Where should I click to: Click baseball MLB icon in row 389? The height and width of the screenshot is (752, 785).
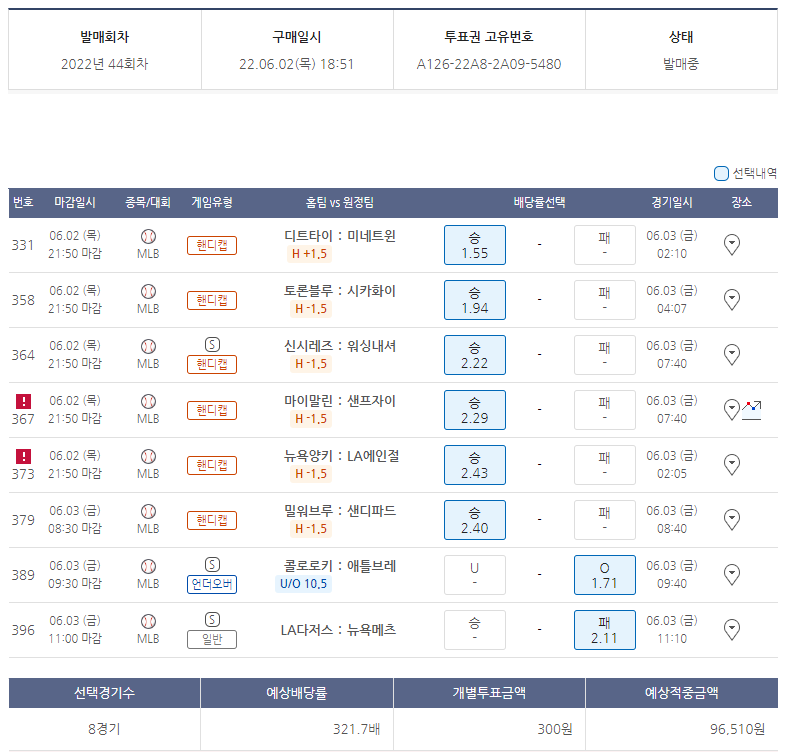pyautogui.click(x=148, y=567)
